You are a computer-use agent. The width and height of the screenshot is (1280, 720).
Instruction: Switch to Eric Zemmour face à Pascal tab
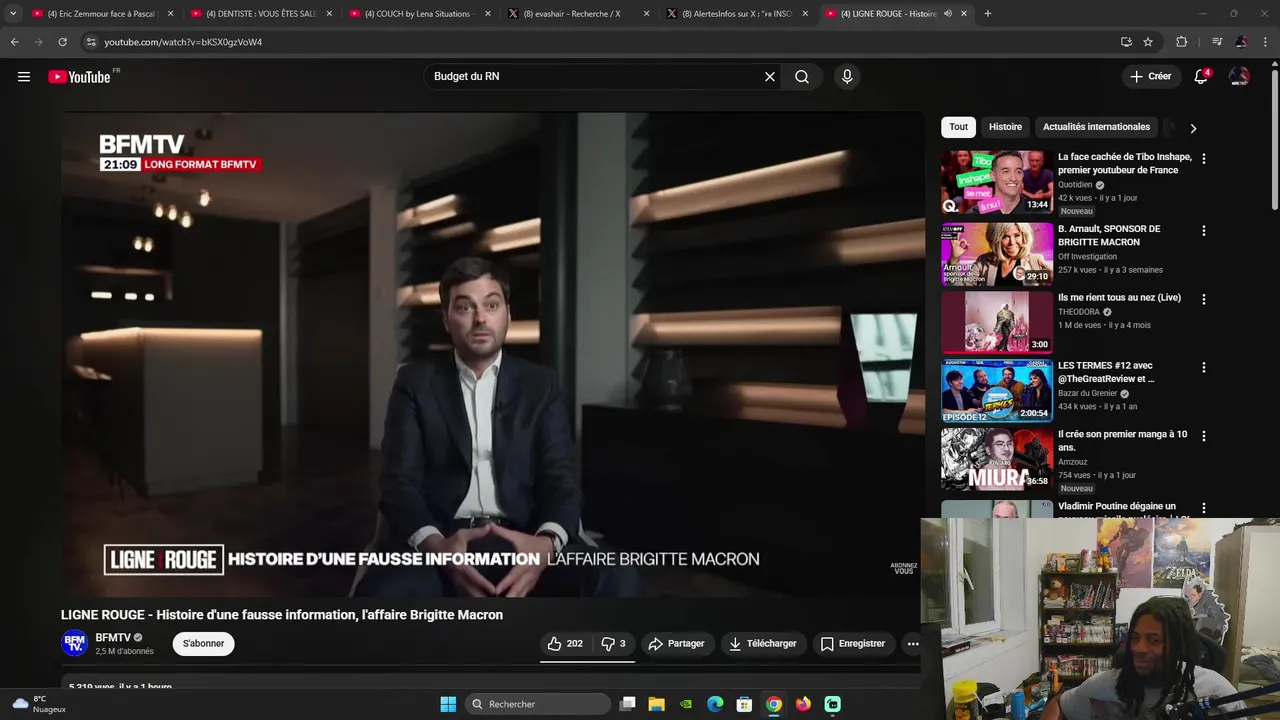coord(101,14)
